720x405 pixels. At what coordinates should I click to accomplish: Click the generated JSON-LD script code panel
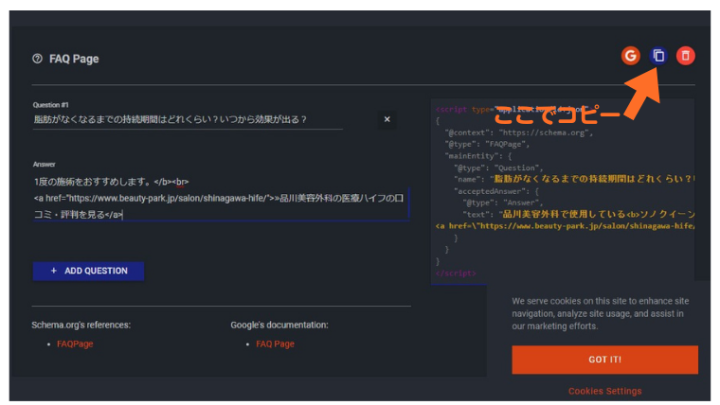[562, 191]
